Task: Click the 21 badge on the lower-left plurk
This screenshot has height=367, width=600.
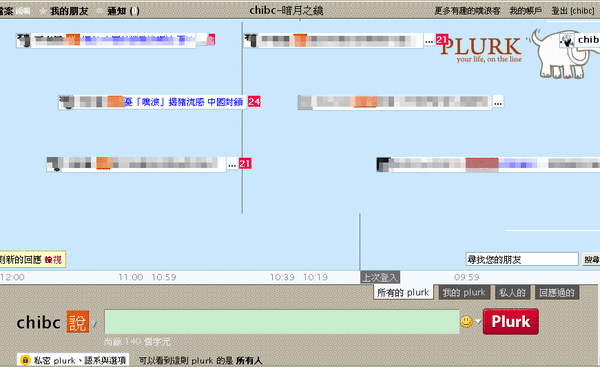Action: click(245, 163)
